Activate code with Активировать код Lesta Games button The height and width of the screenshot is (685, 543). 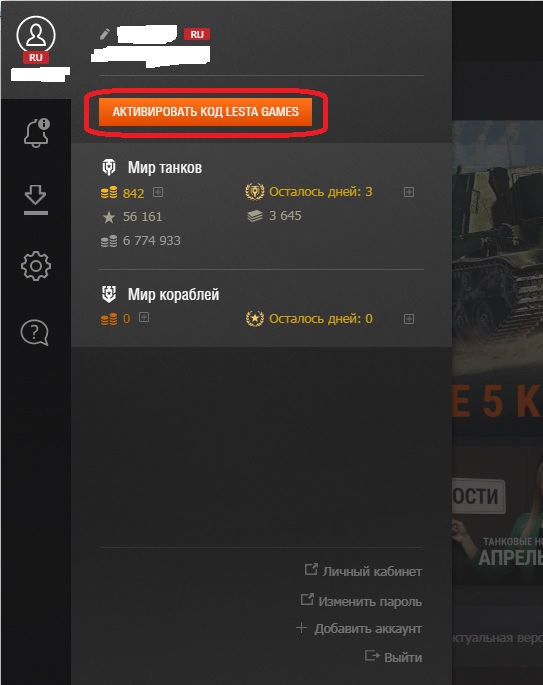(205, 112)
